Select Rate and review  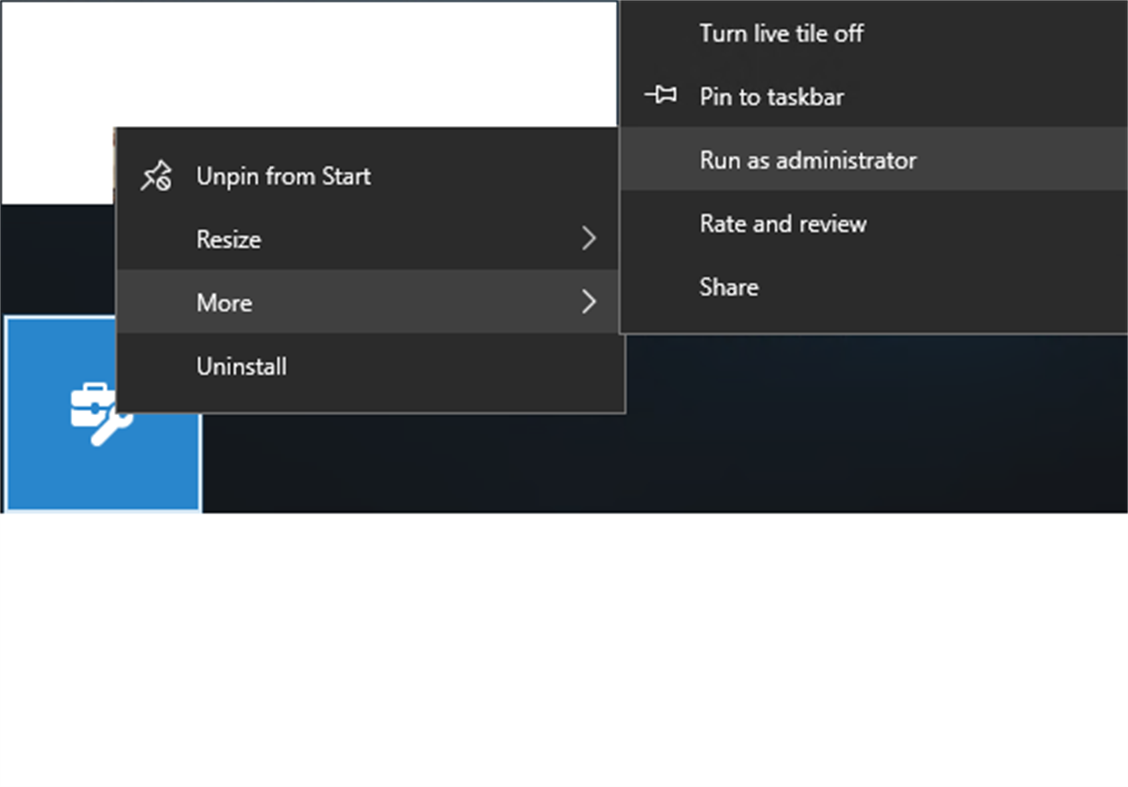[x=782, y=223]
